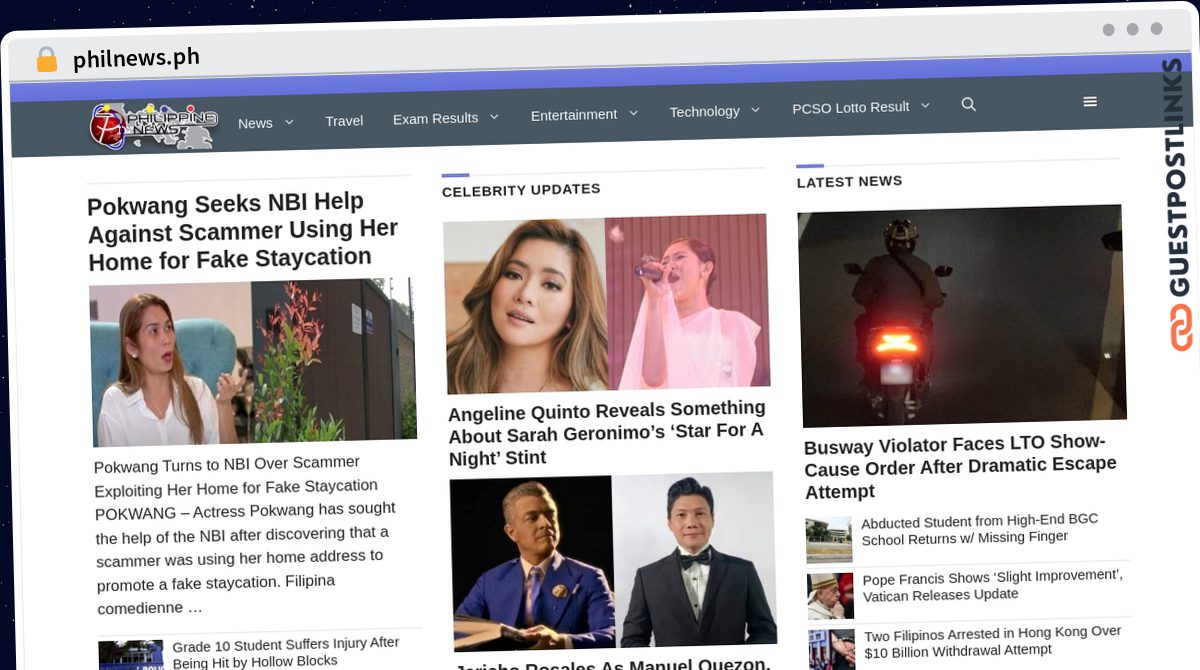The image size is (1200, 670).
Task: Click the busway motorcycle rider photo
Action: click(x=962, y=315)
